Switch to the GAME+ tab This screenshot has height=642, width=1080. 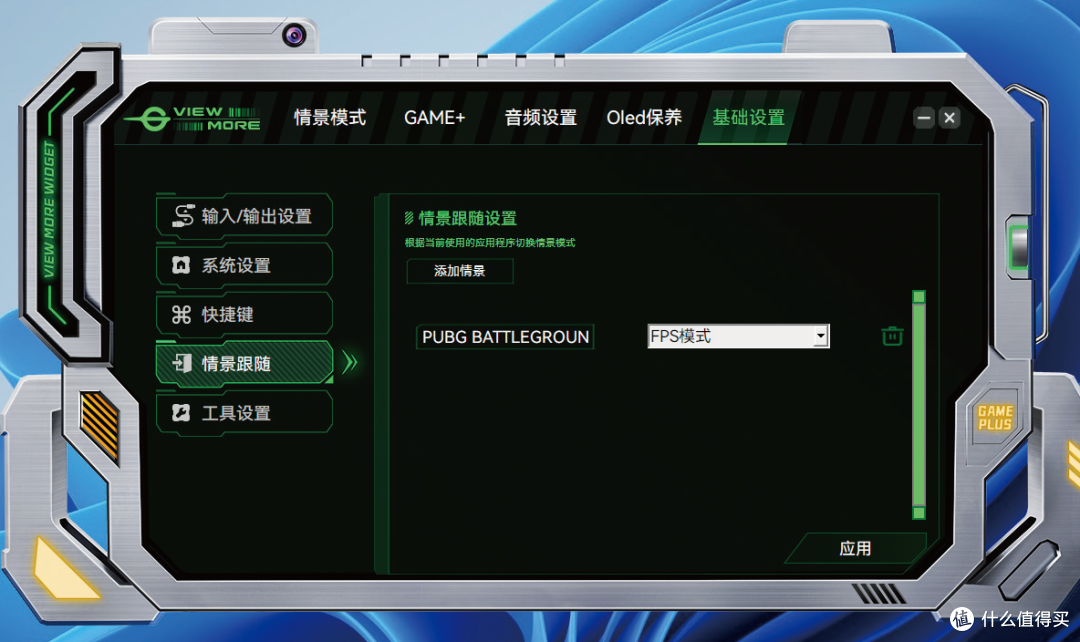pos(435,118)
